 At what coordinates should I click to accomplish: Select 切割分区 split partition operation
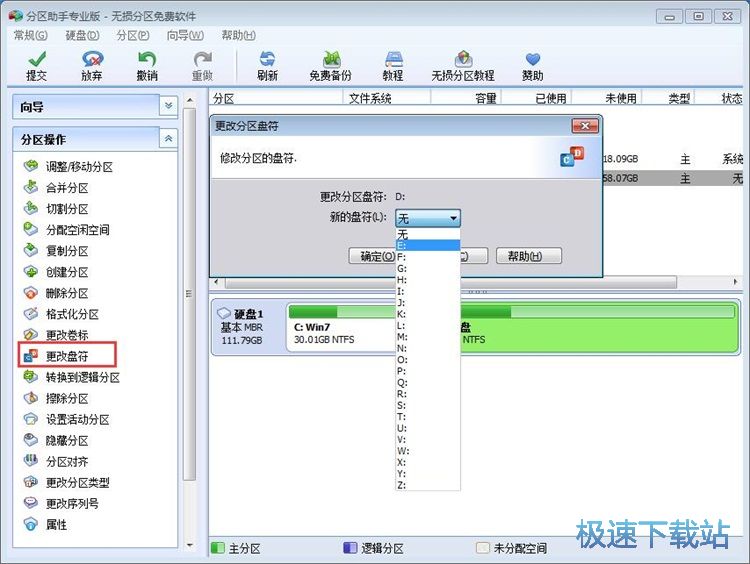[x=56, y=209]
